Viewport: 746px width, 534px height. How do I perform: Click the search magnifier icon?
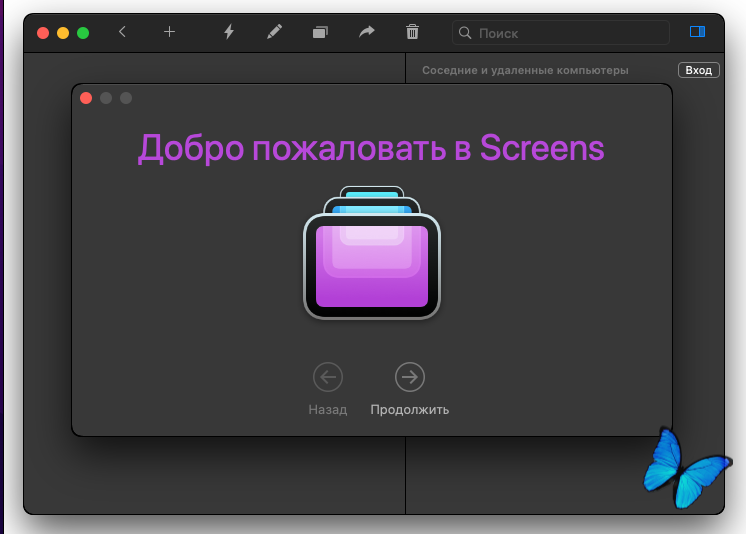pos(465,33)
